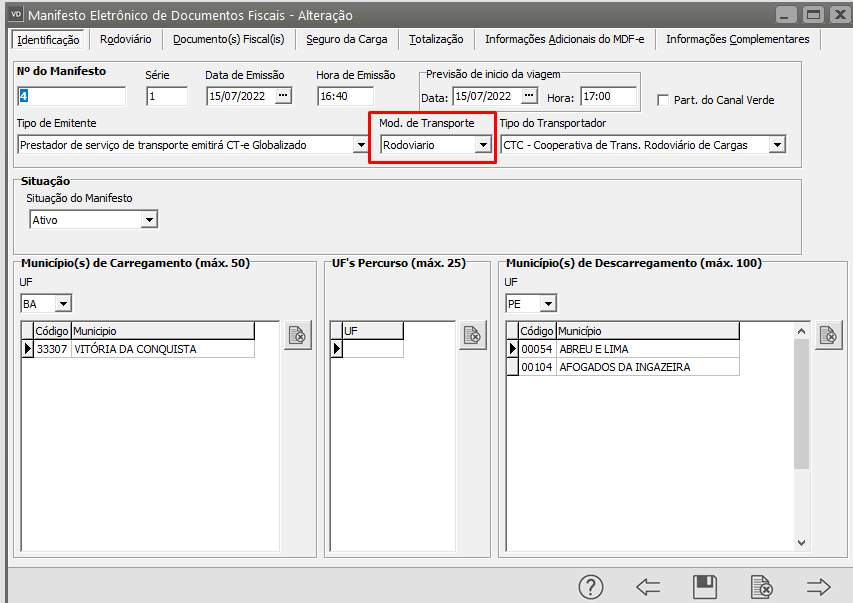This screenshot has height=603, width=853.
Task: Go to previous record with left arrow
Action: tap(648, 587)
